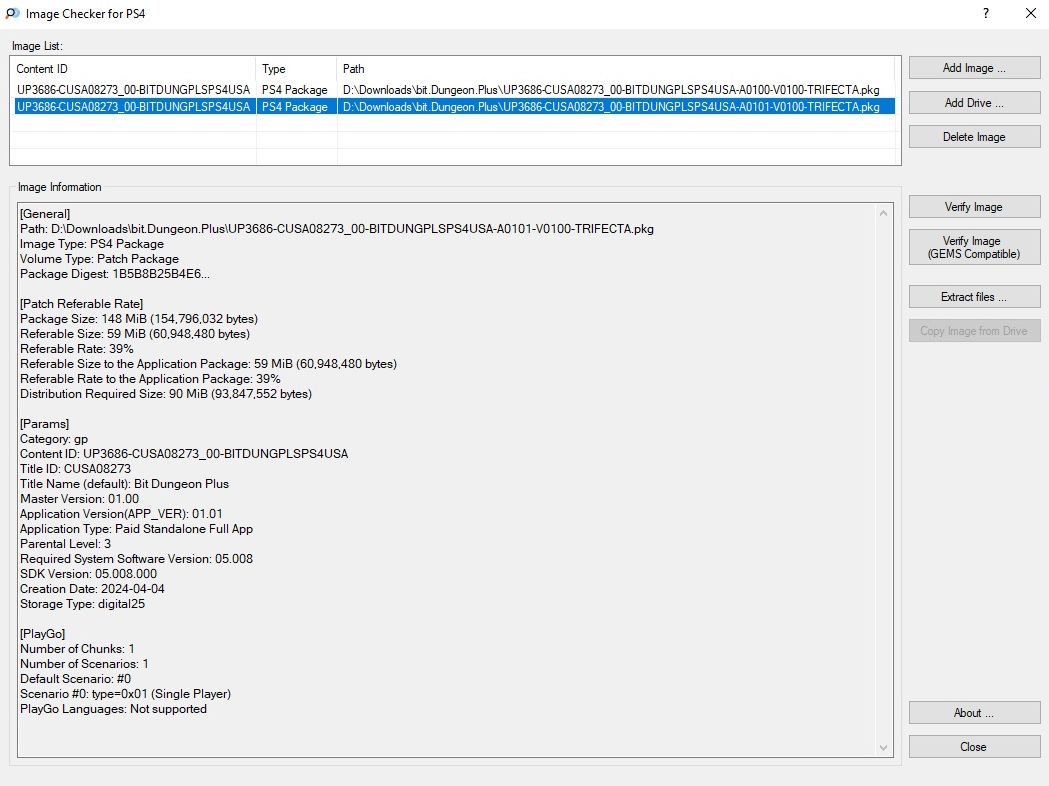Viewport: 1049px width, 786px height.
Task: Click the Referable Rate to the Application Package line
Action: tap(150, 379)
